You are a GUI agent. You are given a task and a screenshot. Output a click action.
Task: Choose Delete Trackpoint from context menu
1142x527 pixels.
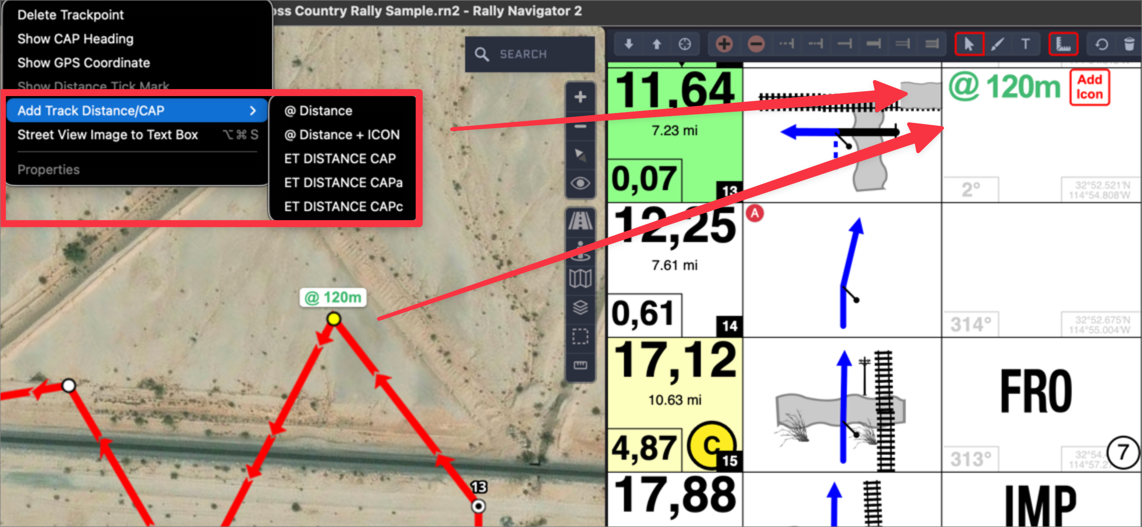71,15
